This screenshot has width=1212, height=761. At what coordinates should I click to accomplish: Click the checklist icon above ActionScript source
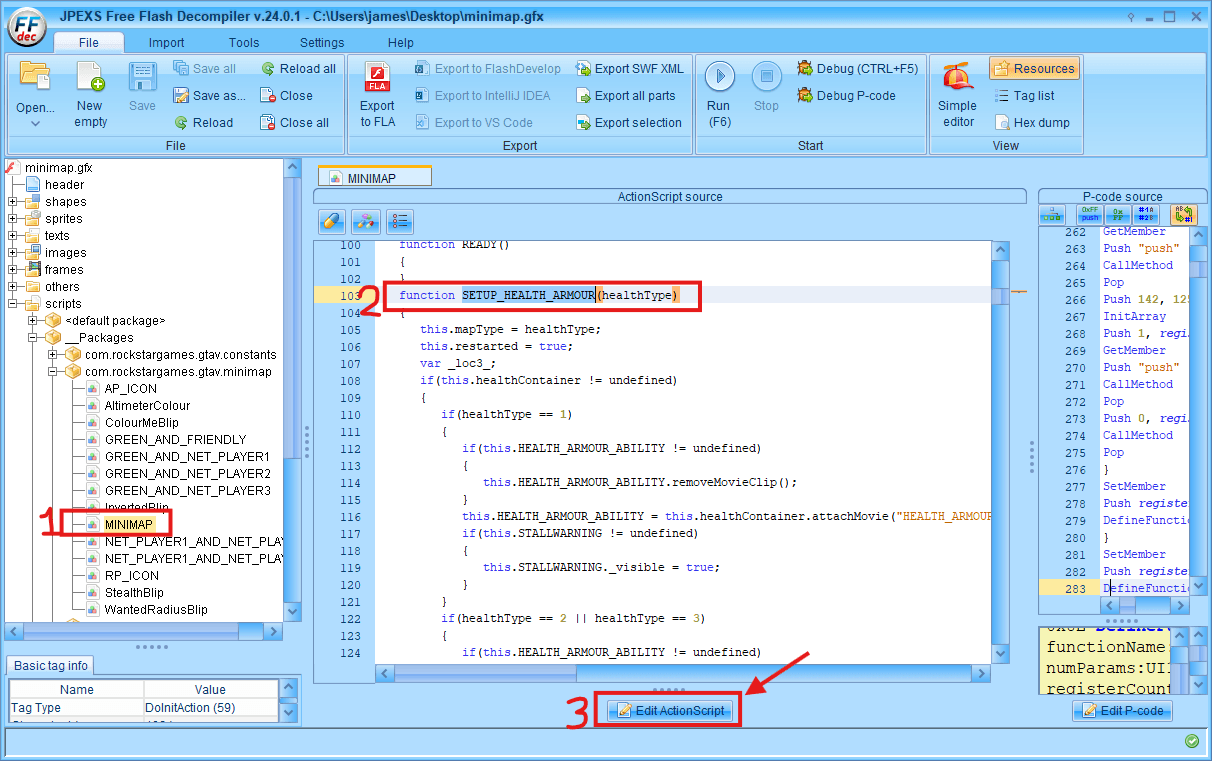coord(399,221)
